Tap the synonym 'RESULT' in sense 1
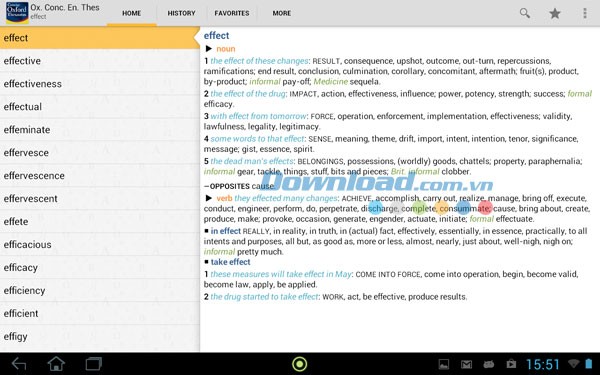Image resolution: width=600 pixels, height=375 pixels. [x=326, y=61]
